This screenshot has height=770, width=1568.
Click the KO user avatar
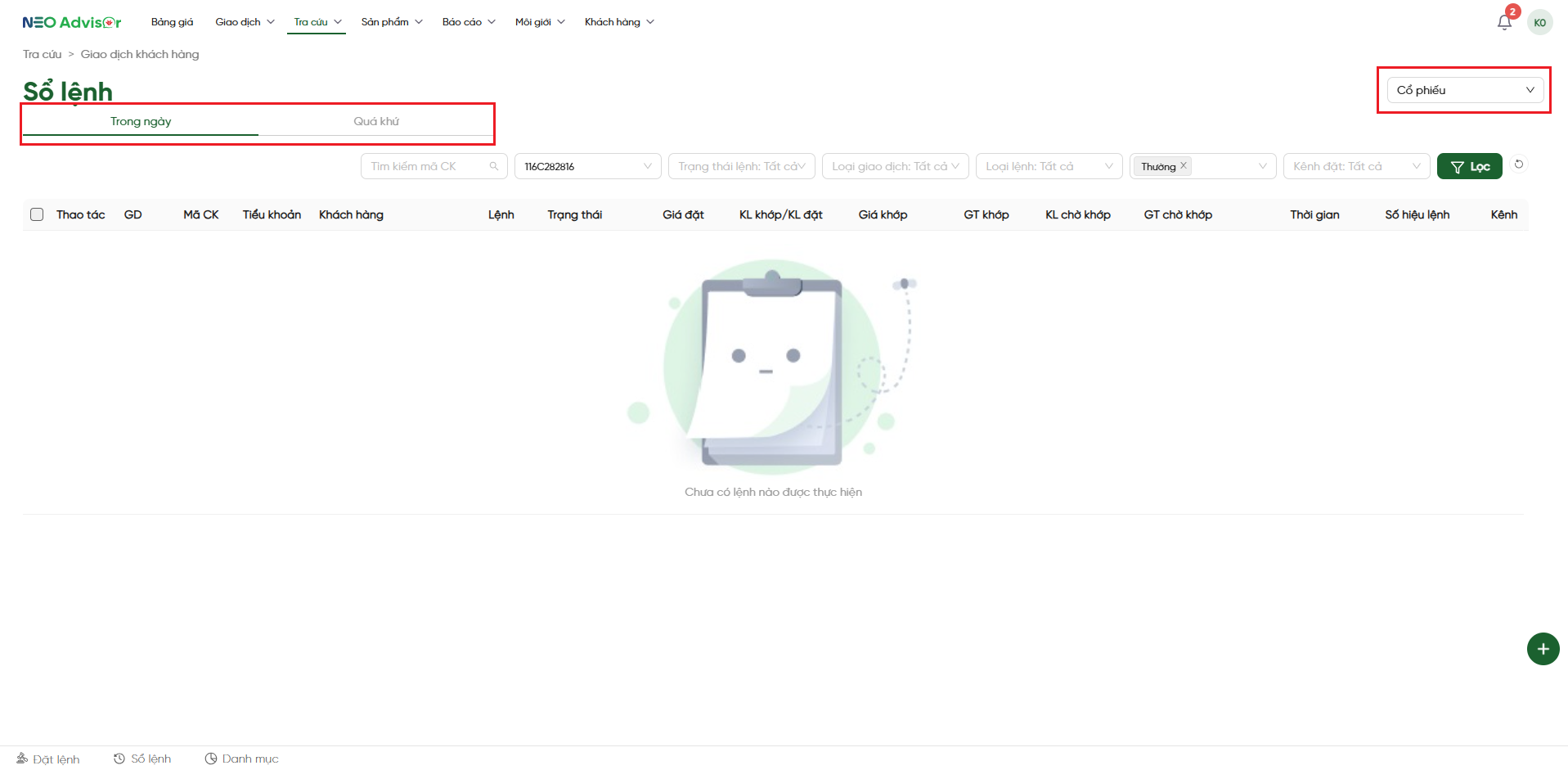(x=1539, y=22)
